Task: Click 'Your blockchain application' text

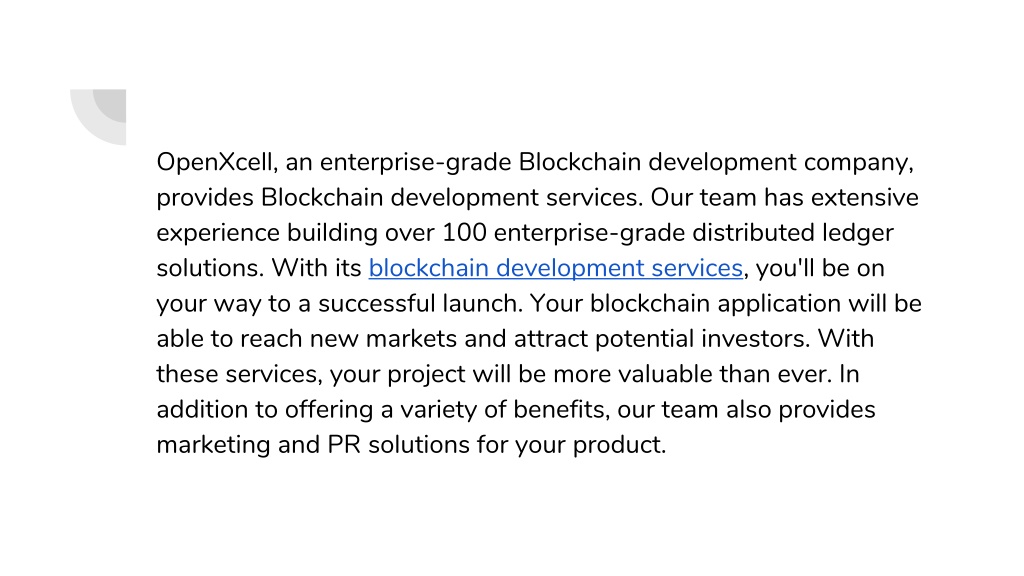Action: 685,304
